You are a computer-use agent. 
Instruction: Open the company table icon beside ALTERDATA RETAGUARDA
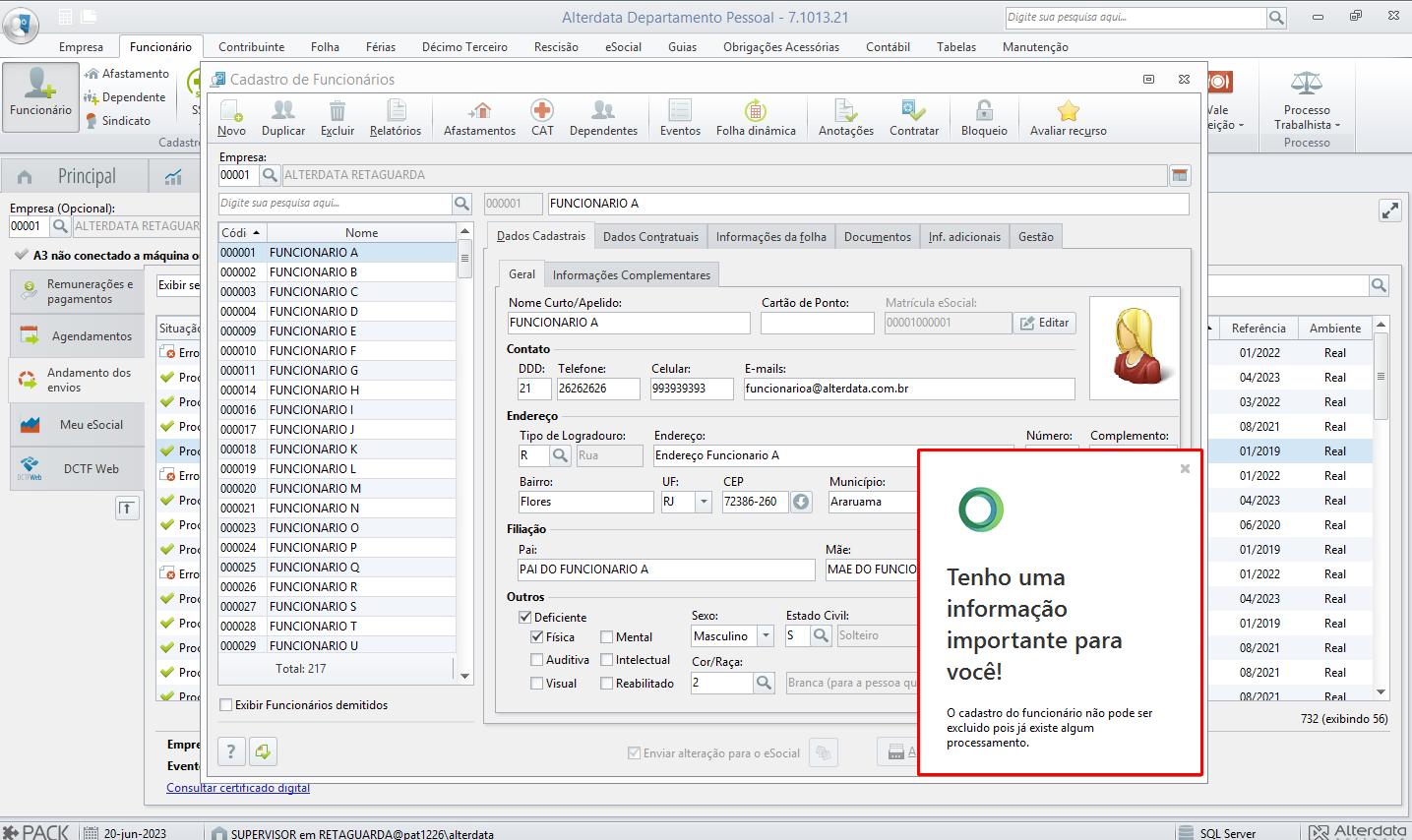point(1180,175)
